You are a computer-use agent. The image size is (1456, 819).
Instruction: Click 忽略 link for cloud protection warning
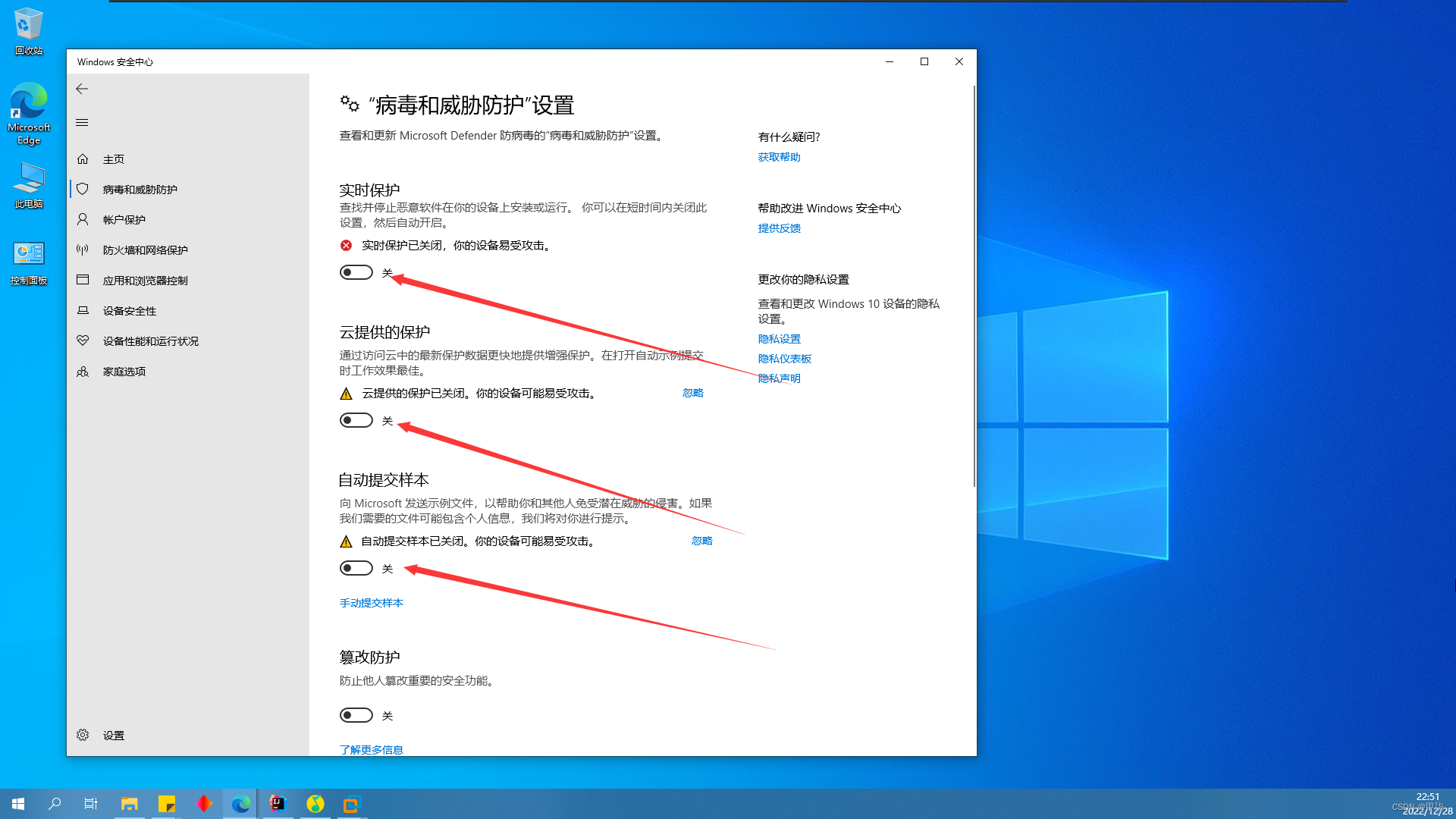coord(692,393)
